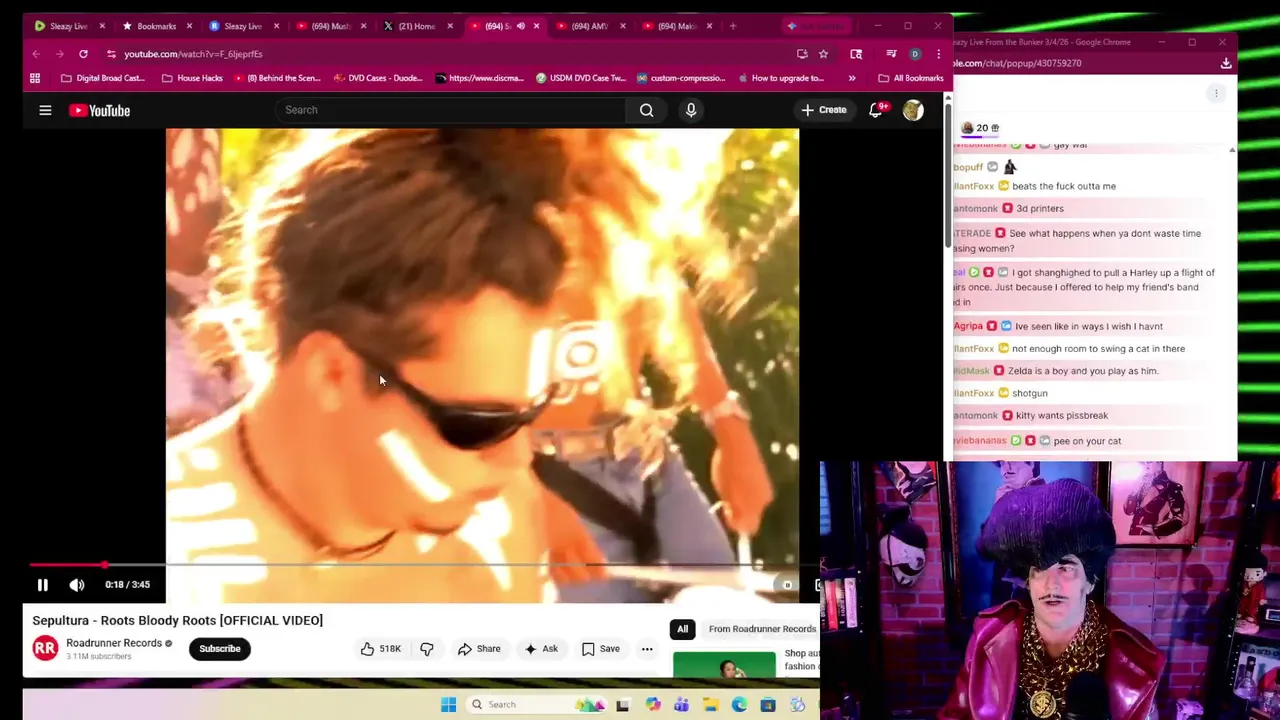
Task: Open Chrome media controls icon
Action: pyautogui.click(x=890, y=54)
